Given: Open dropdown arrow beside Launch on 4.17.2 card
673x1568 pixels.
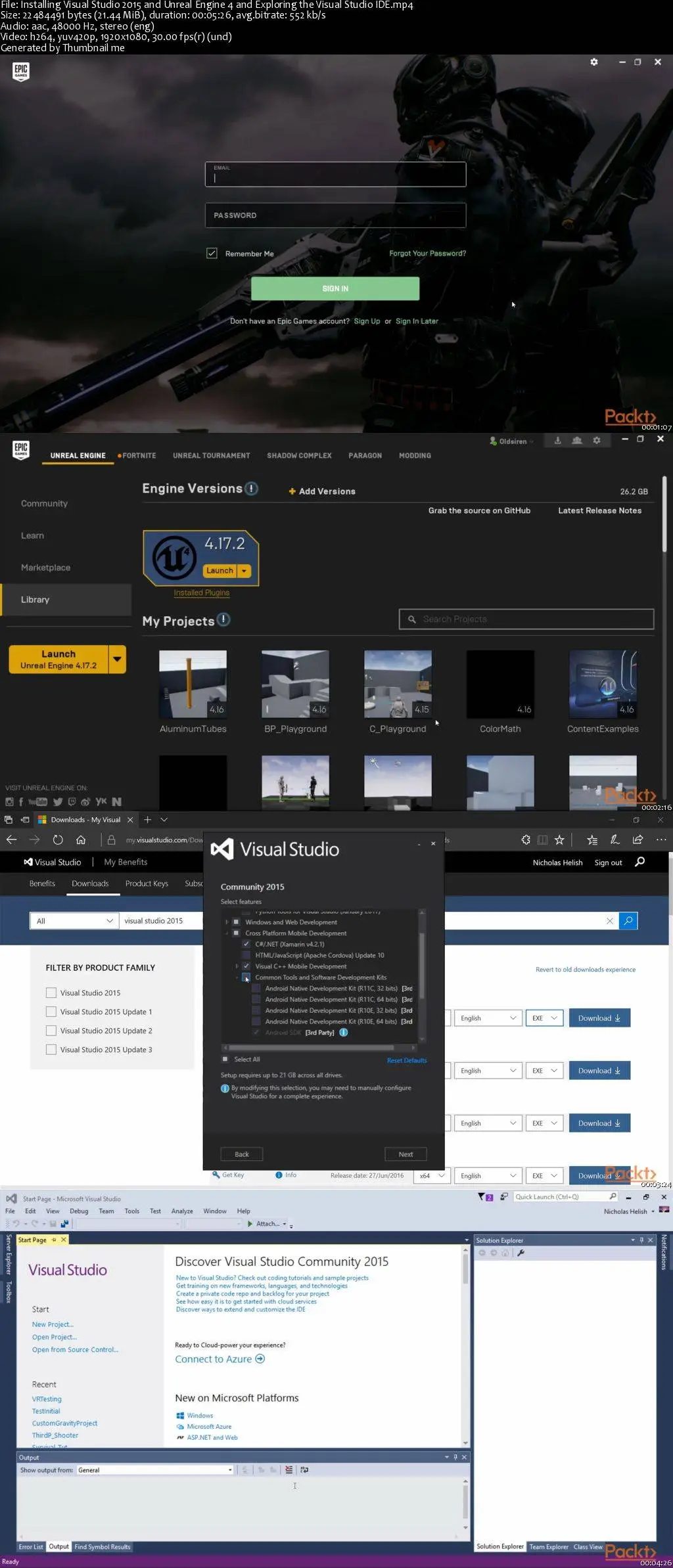Looking at the screenshot, I should point(244,571).
